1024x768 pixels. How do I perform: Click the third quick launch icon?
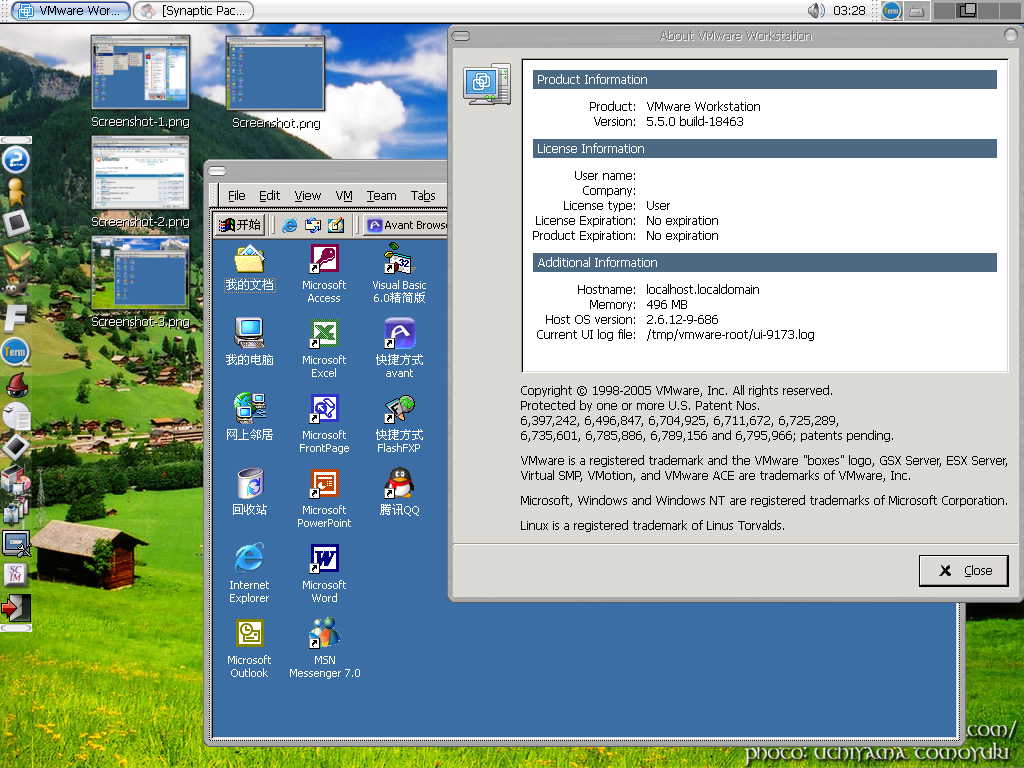[x=336, y=225]
